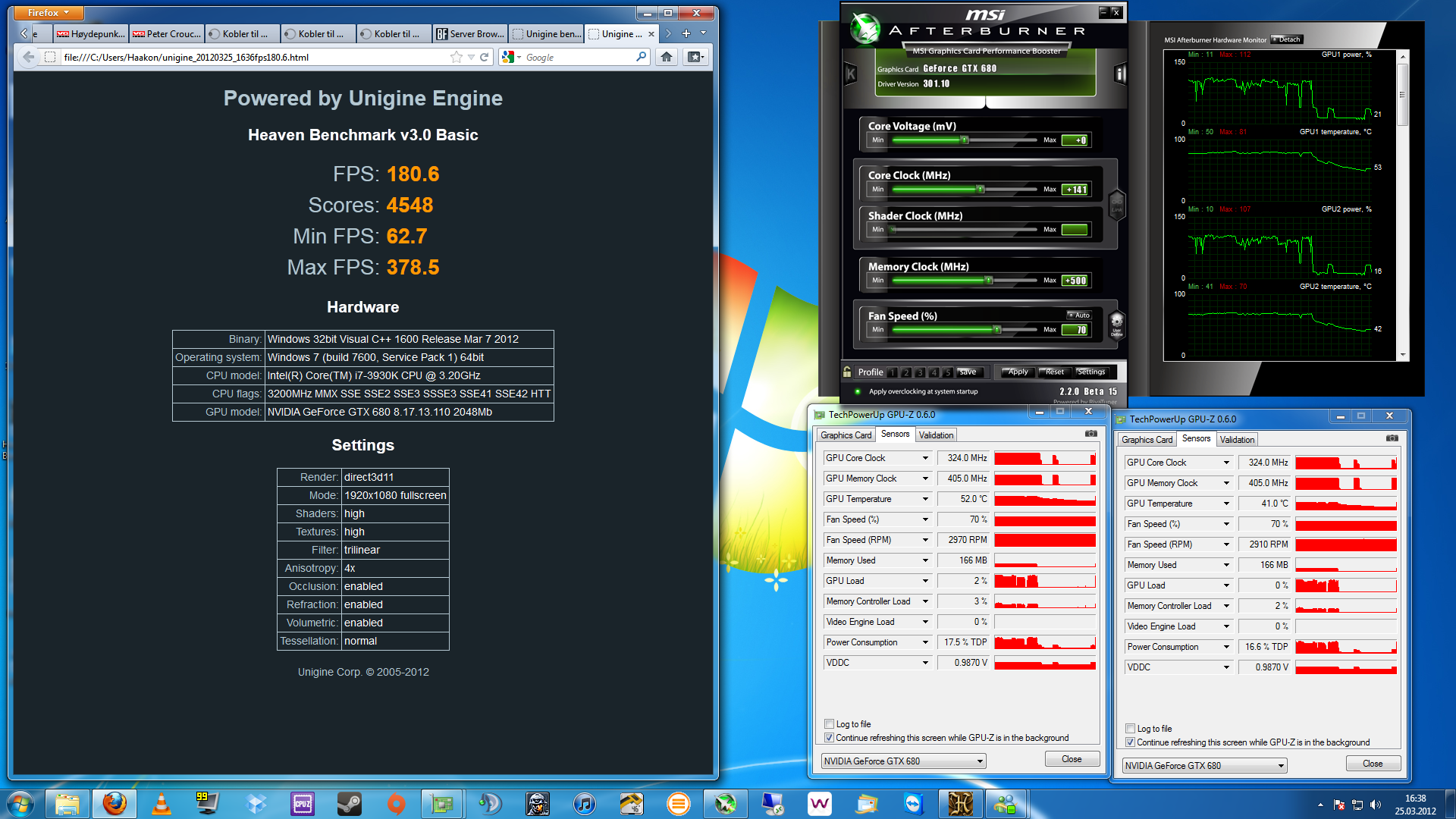Open the Memory Used dropdown in the left GPU-Z window
Image resolution: width=1456 pixels, height=819 pixels.
point(925,560)
